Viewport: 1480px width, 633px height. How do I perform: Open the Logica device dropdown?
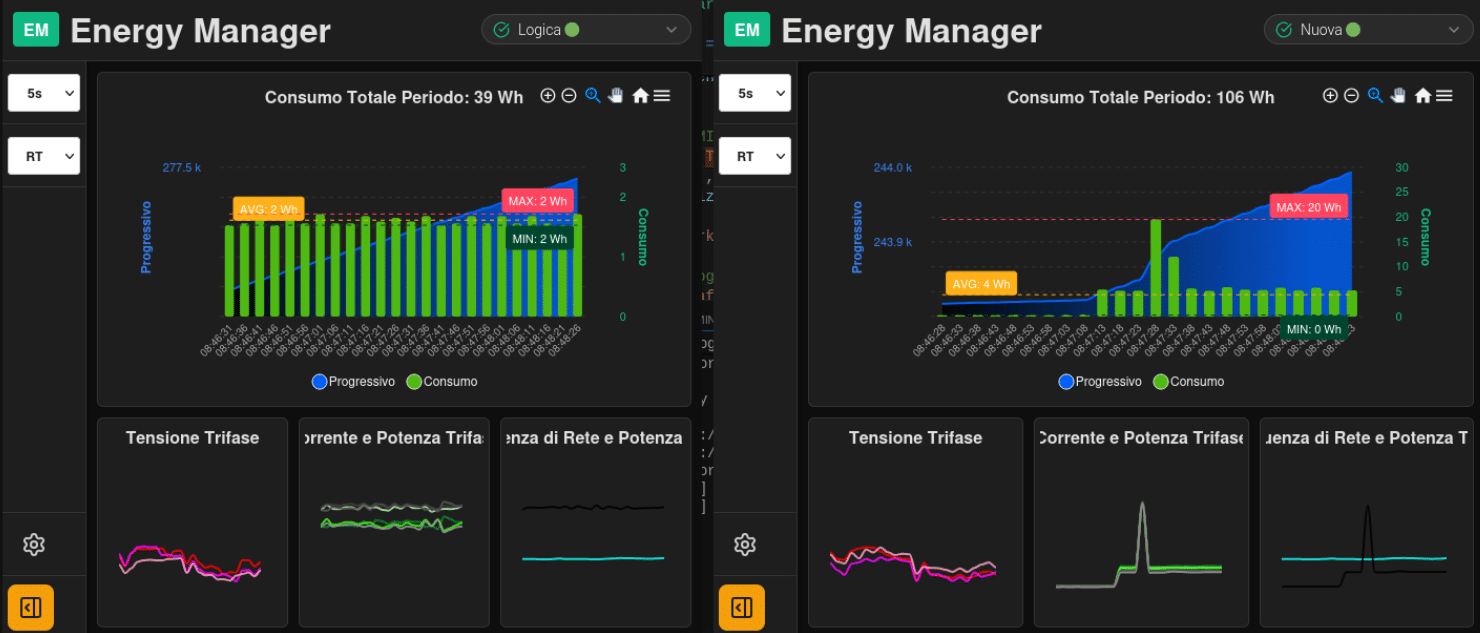point(586,30)
